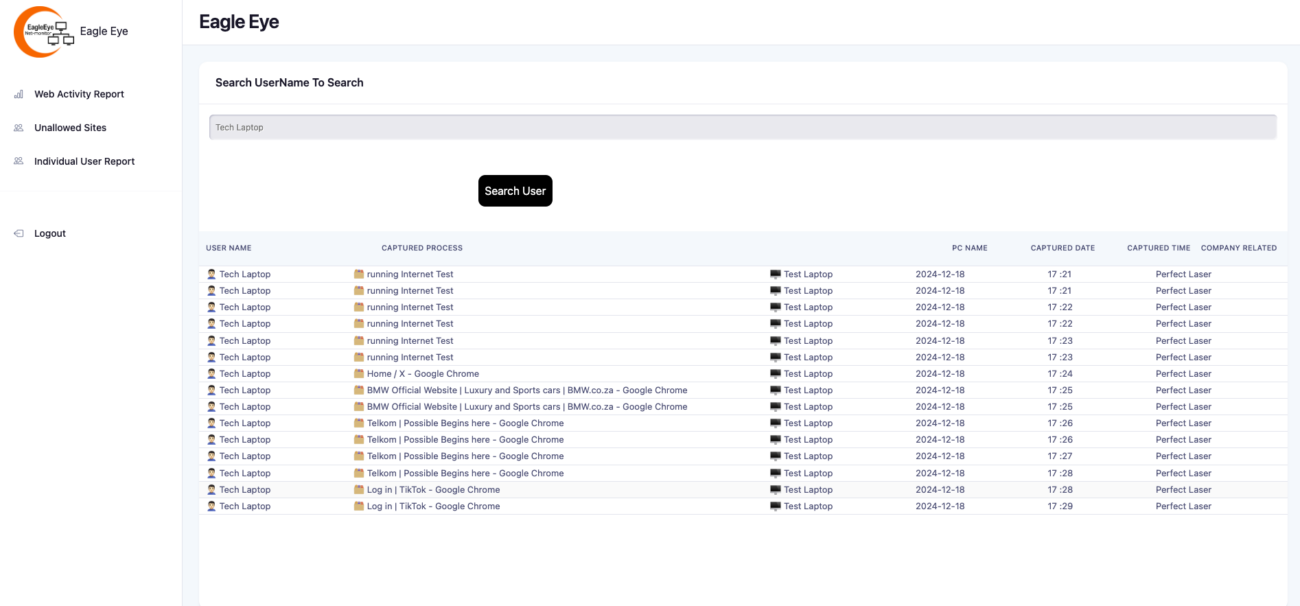Click folder icon in Telkom 17 :28 row

[x=359, y=473]
